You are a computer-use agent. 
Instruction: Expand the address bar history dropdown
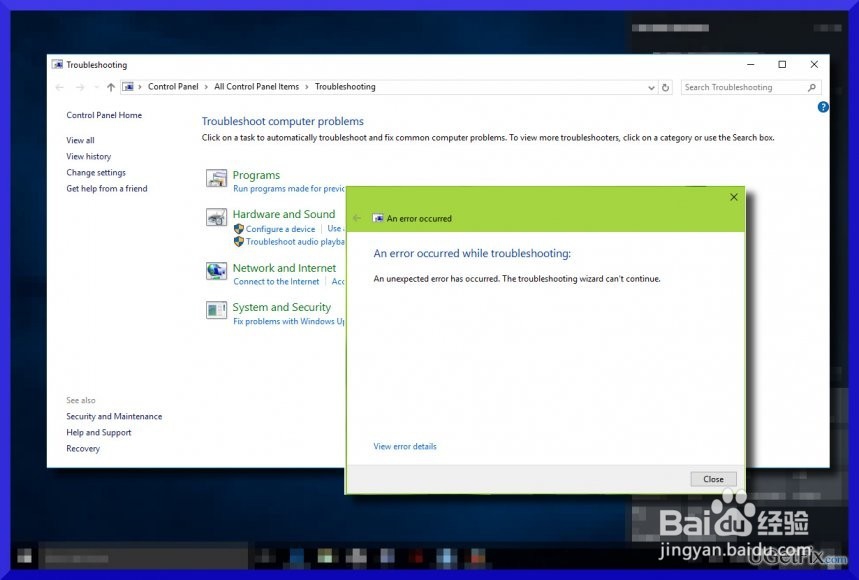pyautogui.click(x=651, y=88)
